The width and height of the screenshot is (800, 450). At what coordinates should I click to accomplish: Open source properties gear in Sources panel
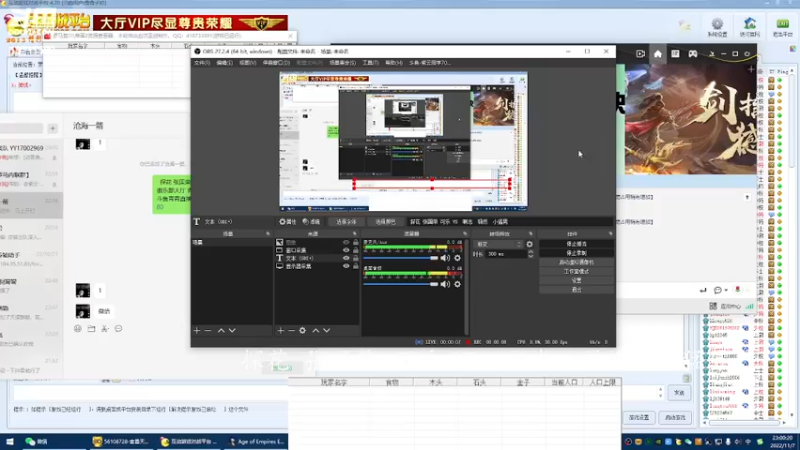click(x=303, y=331)
